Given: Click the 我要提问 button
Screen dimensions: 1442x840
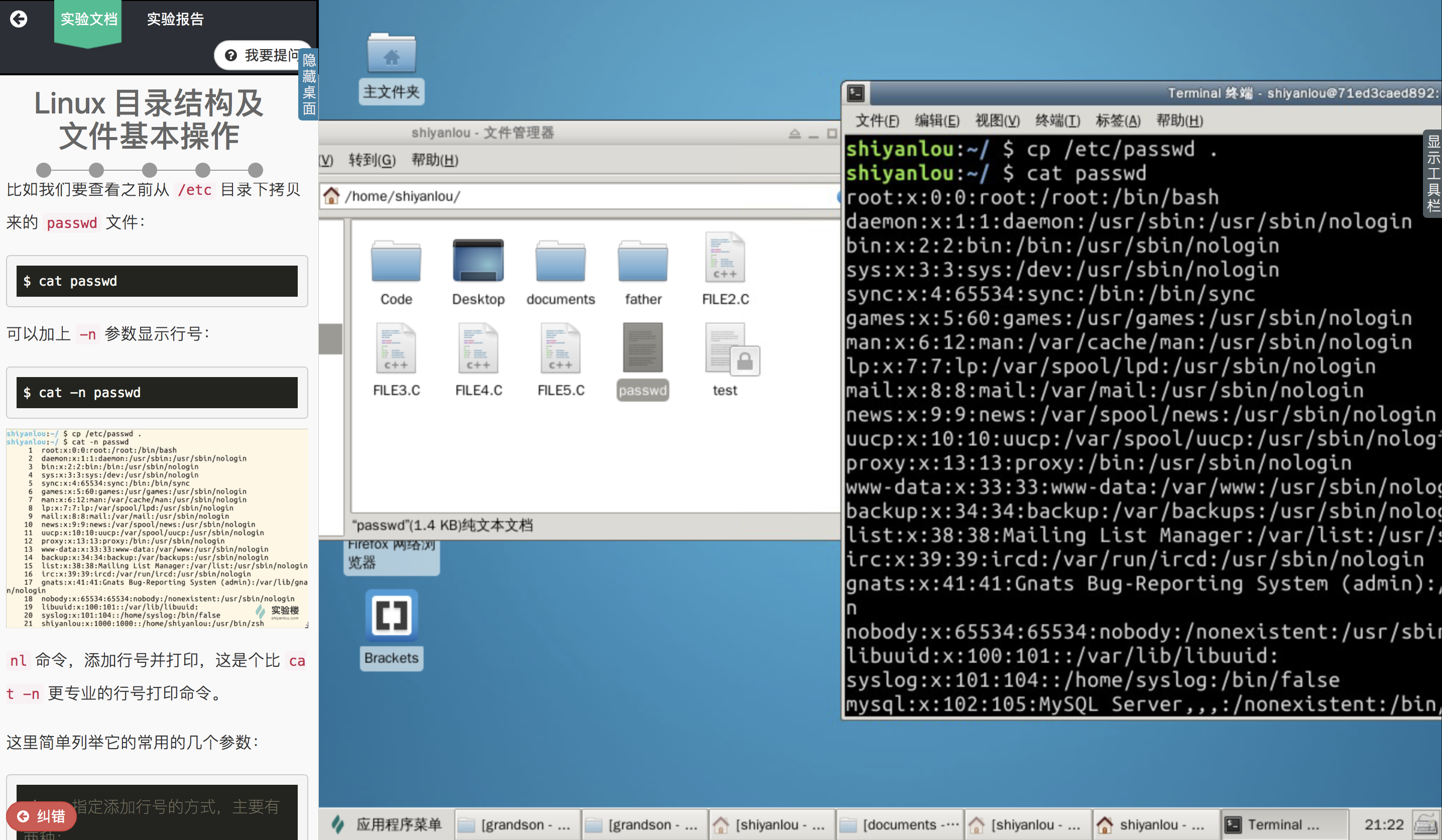Looking at the screenshot, I should click(x=263, y=56).
